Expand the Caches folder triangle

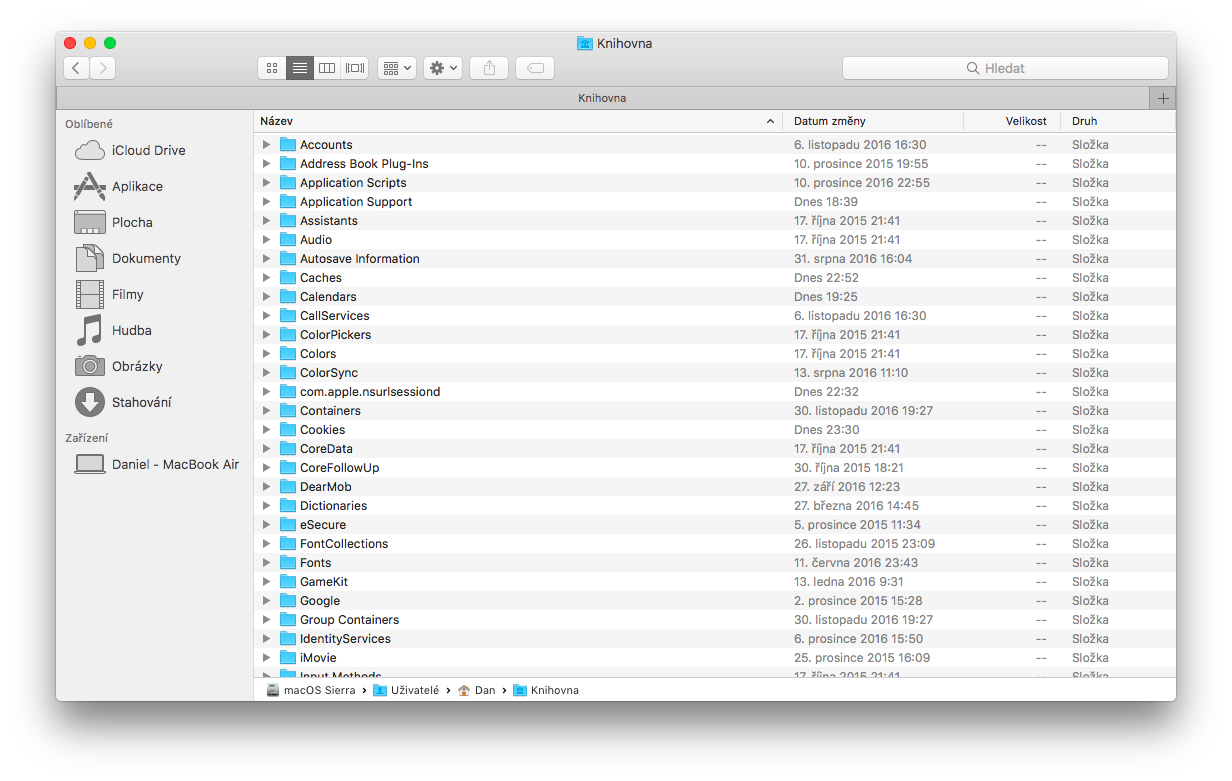coord(266,278)
